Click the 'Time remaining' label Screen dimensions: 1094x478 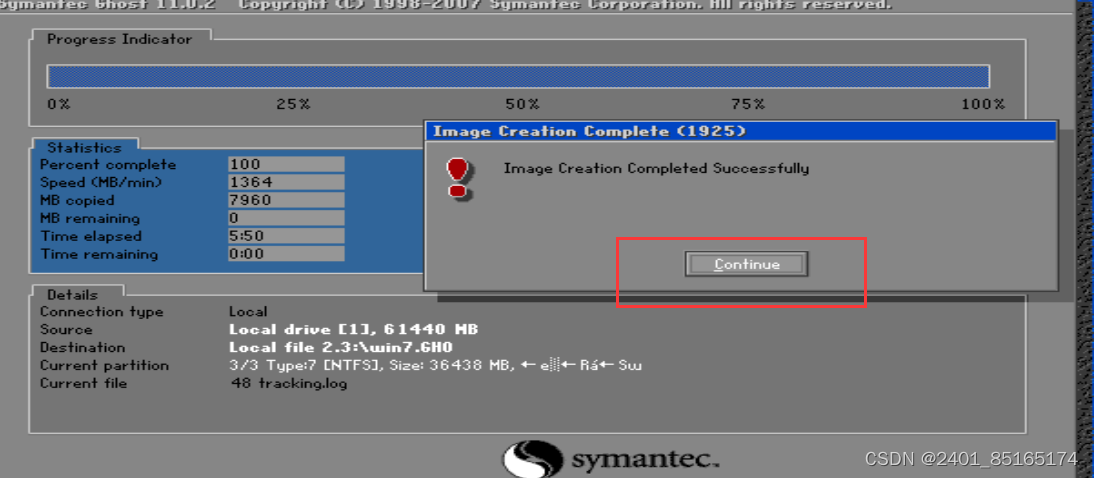(x=99, y=254)
